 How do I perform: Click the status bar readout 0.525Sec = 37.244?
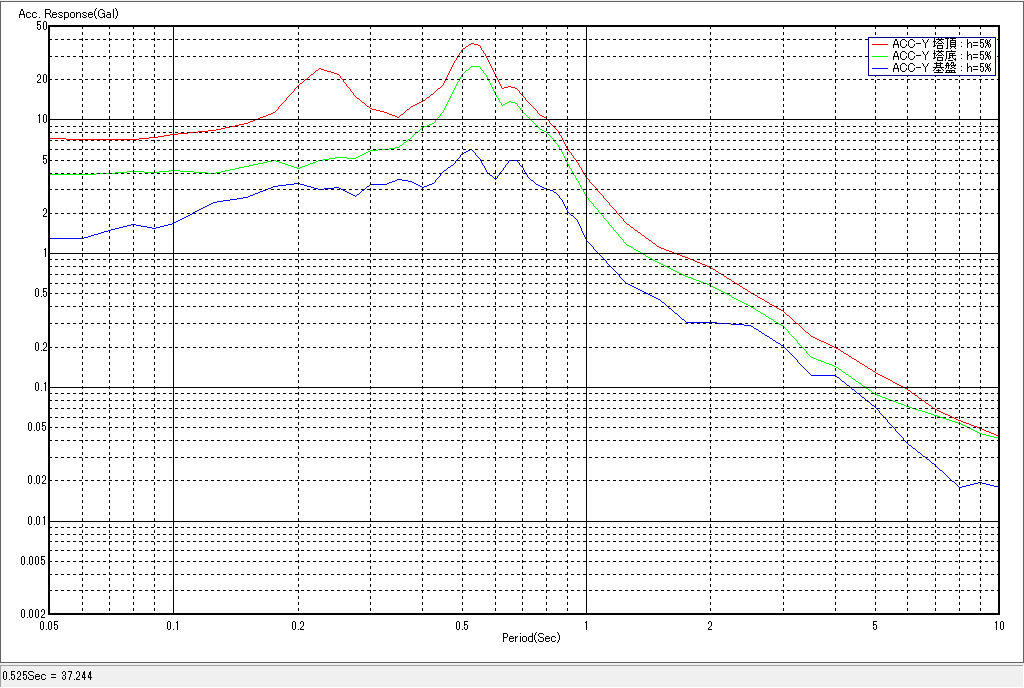pyautogui.click(x=40, y=677)
